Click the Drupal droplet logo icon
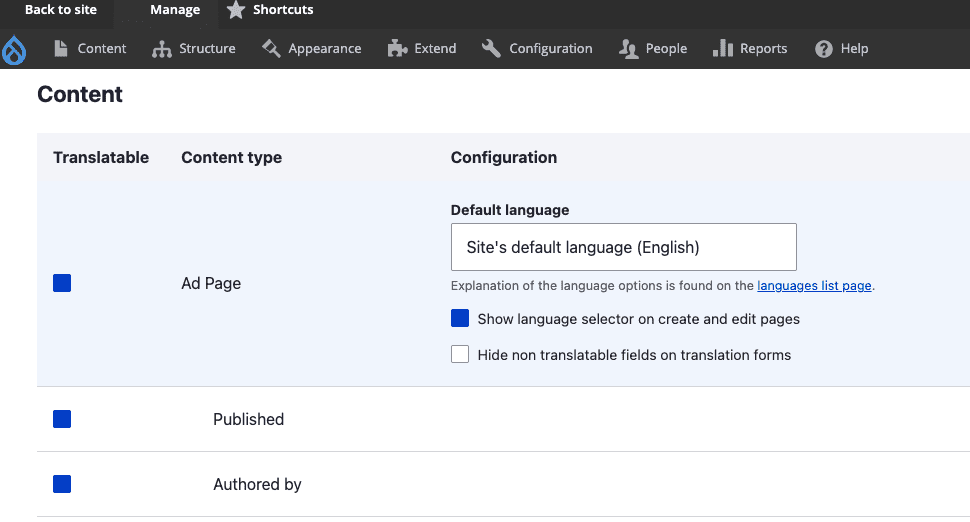The width and height of the screenshot is (970, 522). point(14,49)
